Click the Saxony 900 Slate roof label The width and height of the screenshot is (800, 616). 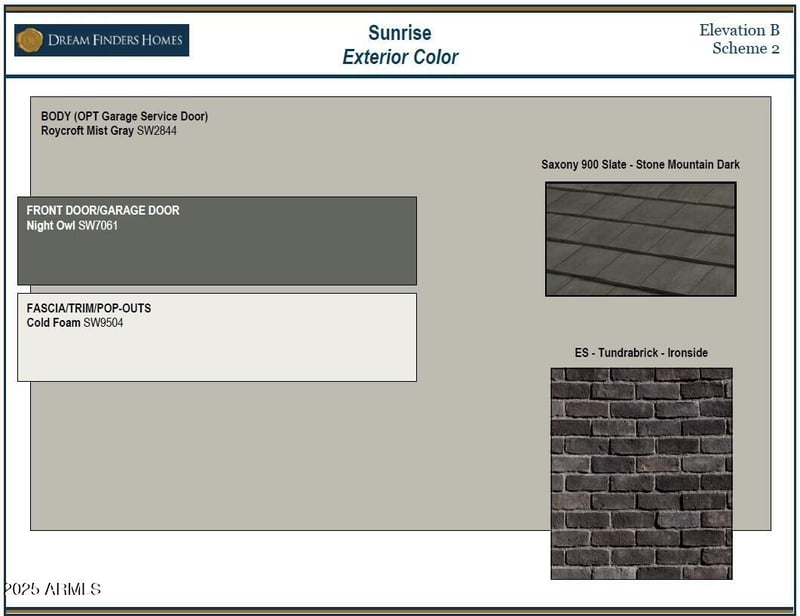tap(640, 164)
